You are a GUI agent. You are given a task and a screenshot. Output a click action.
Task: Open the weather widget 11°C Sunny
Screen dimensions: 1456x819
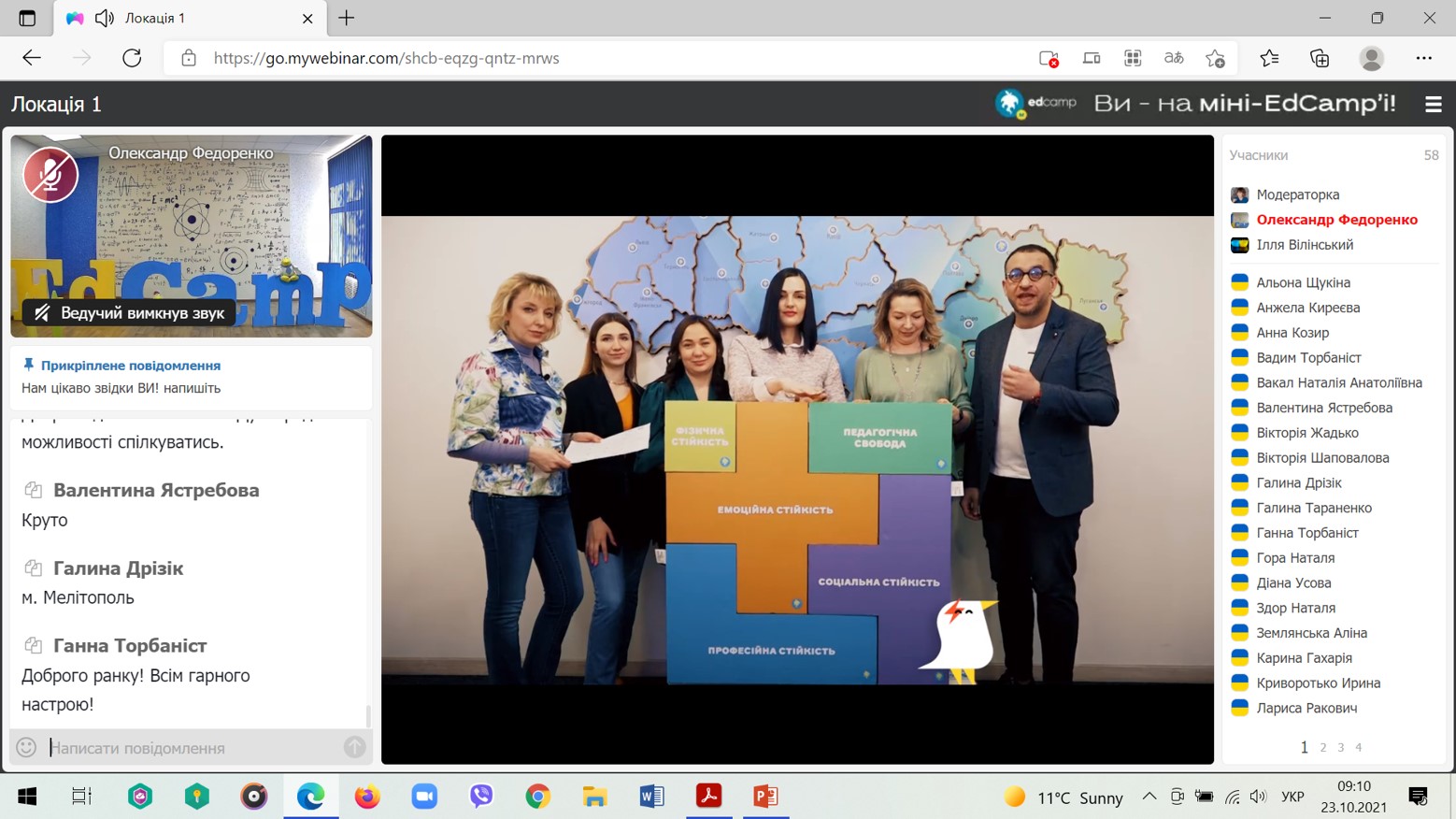pyautogui.click(x=1063, y=797)
